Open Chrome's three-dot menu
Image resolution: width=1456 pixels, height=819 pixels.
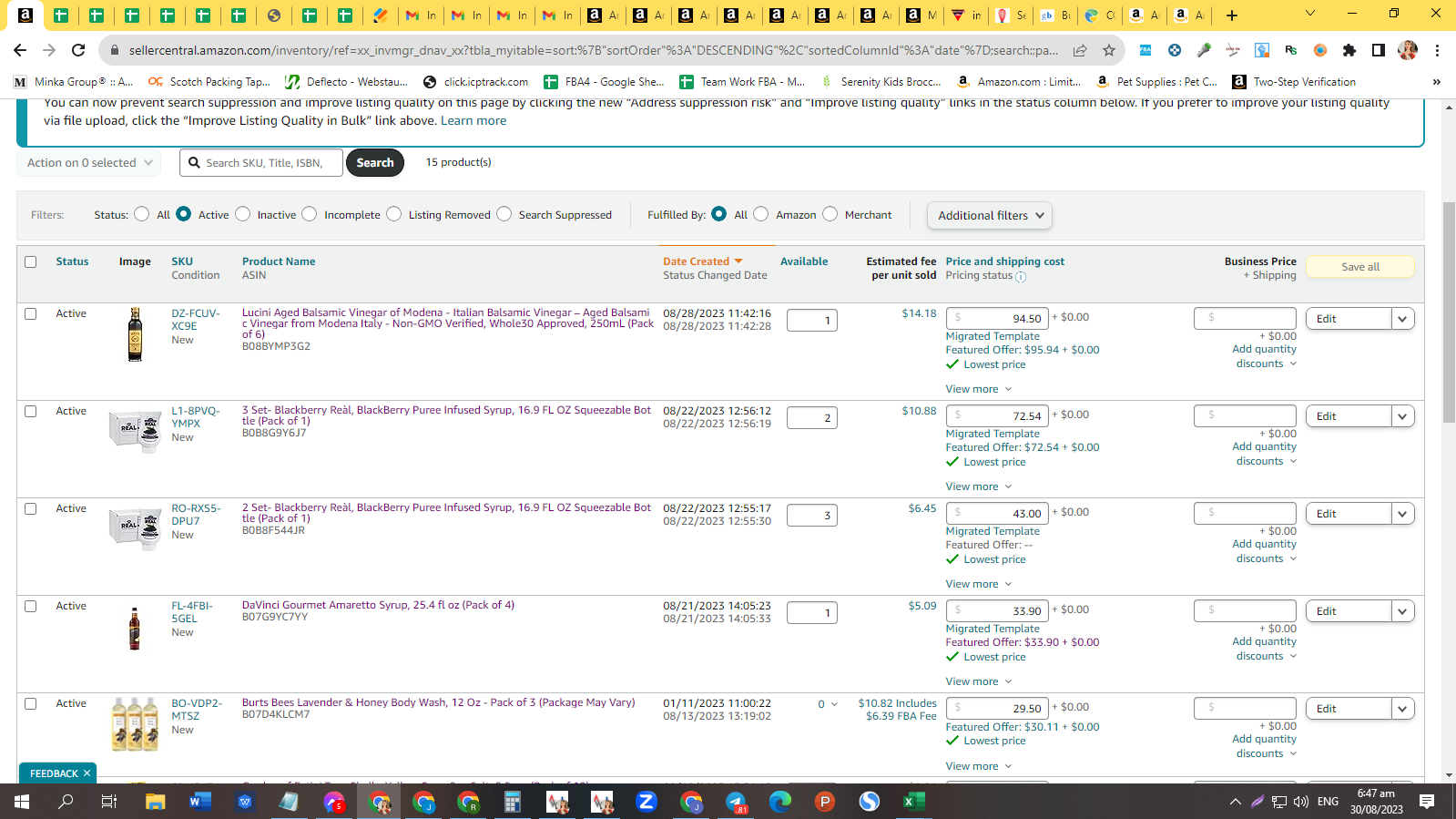click(1437, 50)
